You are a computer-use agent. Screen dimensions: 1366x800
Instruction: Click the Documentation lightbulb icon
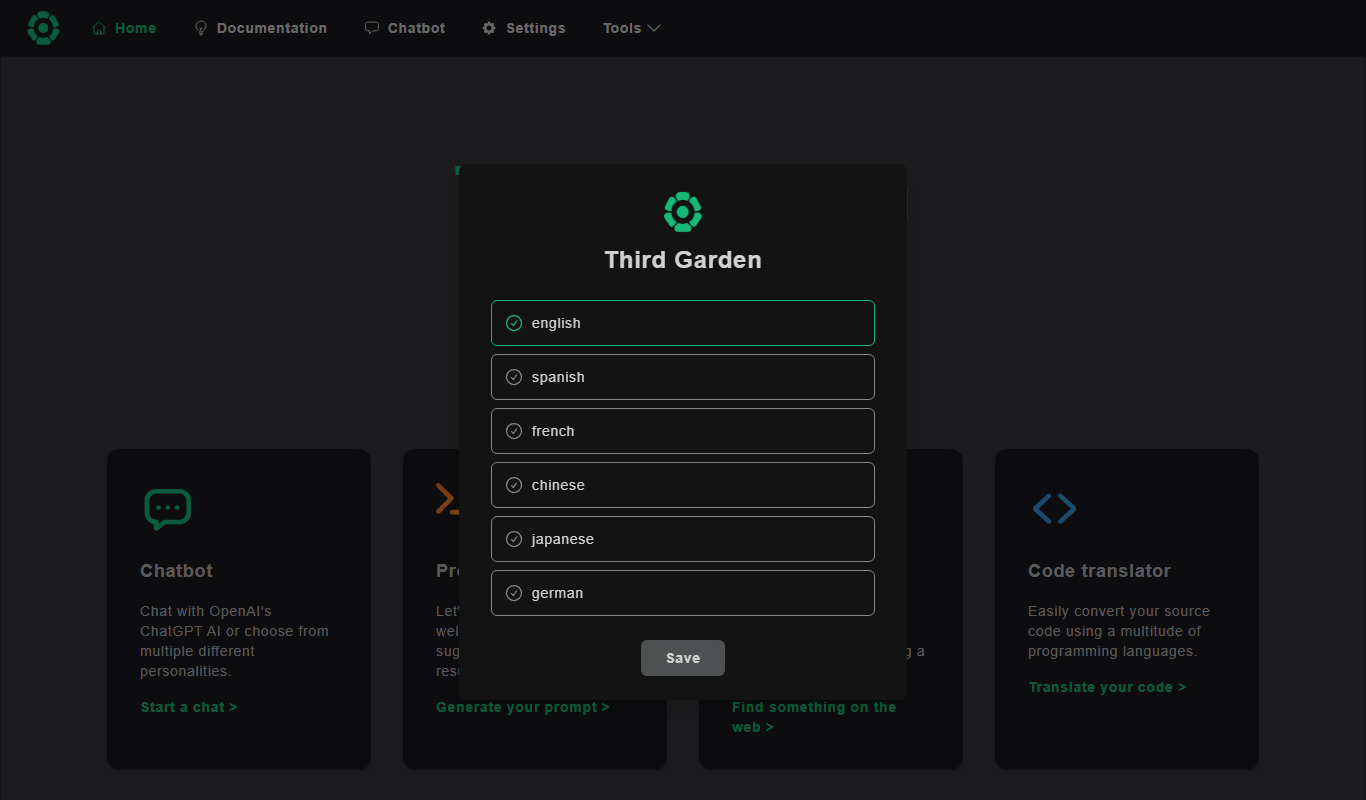(200, 28)
